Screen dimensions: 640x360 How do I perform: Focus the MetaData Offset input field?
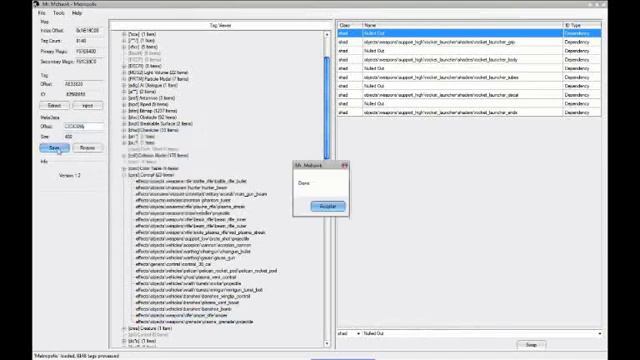click(83, 127)
